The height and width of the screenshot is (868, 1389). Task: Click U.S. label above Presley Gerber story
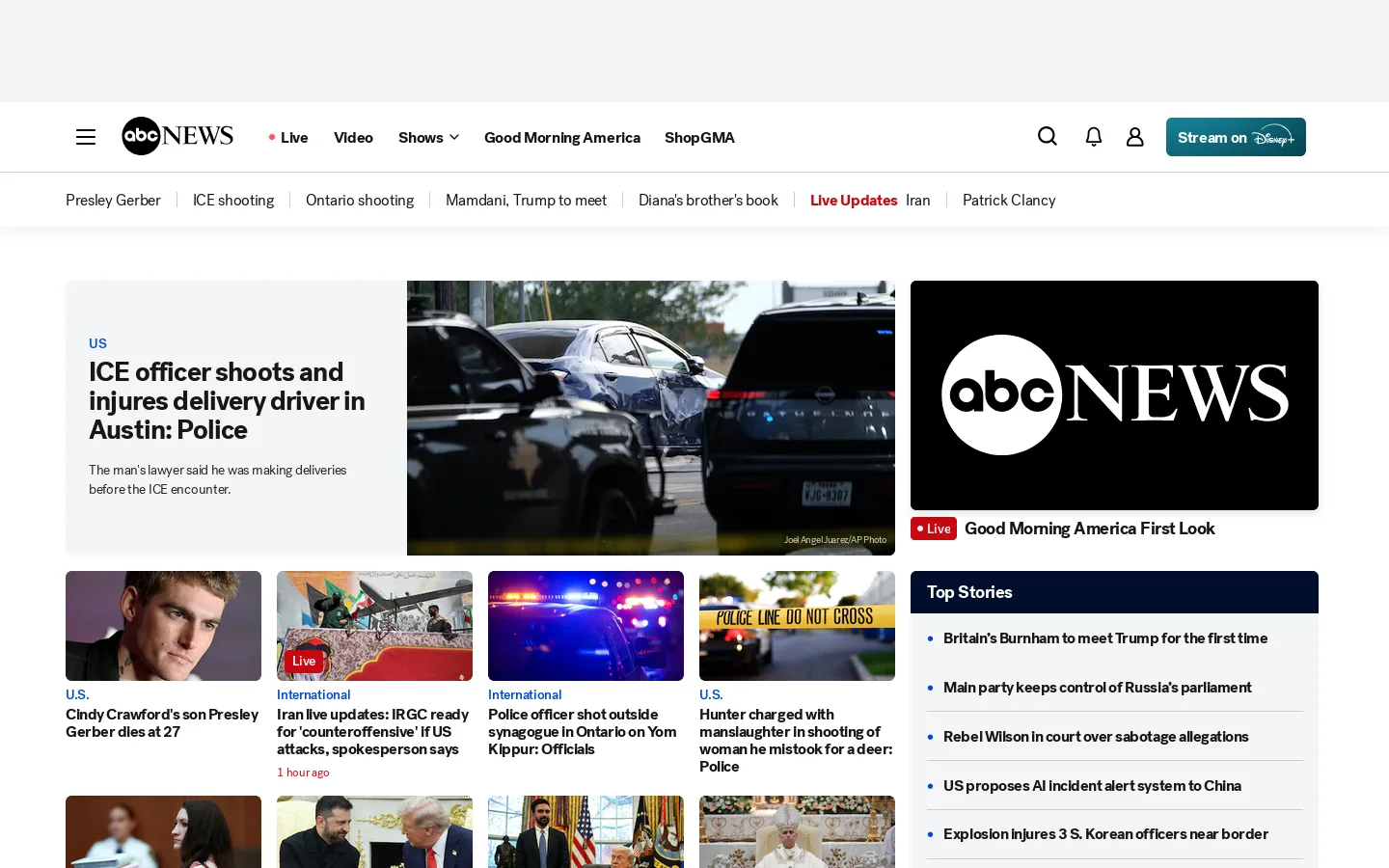point(77,694)
